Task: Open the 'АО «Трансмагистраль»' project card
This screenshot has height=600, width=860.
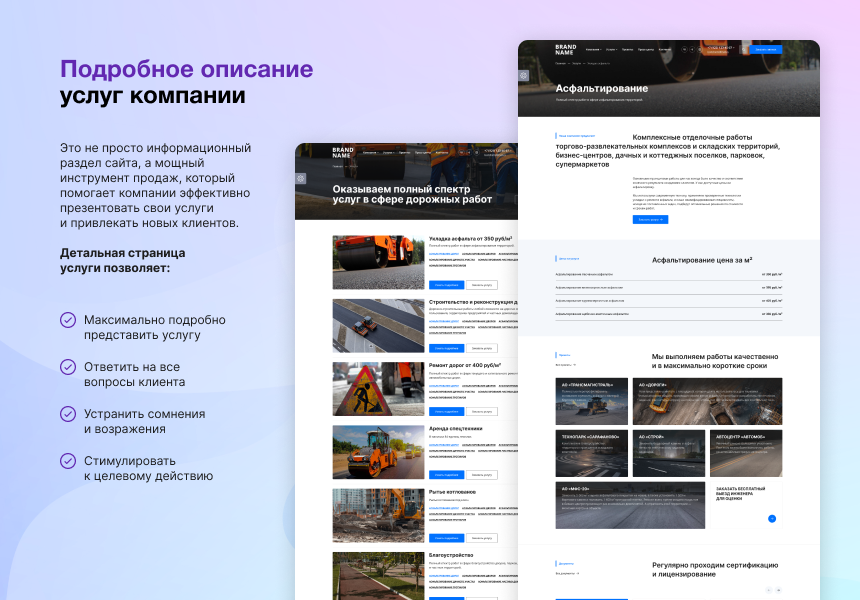Action: click(592, 402)
